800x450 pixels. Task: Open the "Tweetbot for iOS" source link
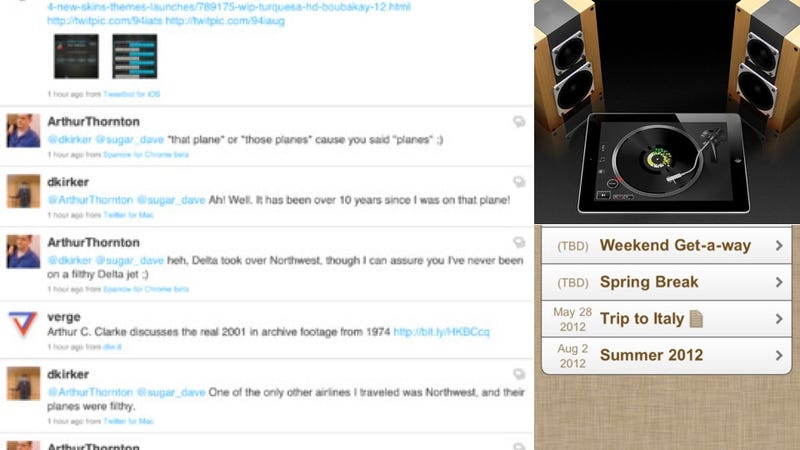[132, 94]
